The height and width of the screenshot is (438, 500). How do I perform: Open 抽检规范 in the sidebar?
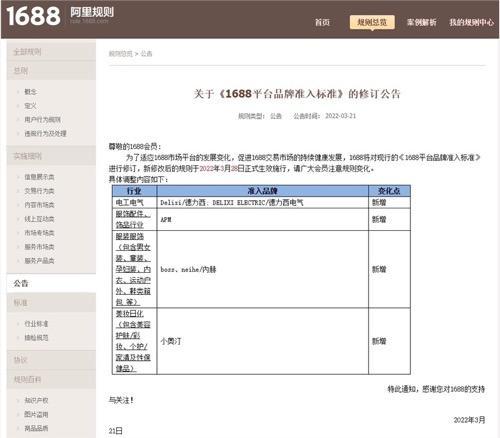(36, 338)
